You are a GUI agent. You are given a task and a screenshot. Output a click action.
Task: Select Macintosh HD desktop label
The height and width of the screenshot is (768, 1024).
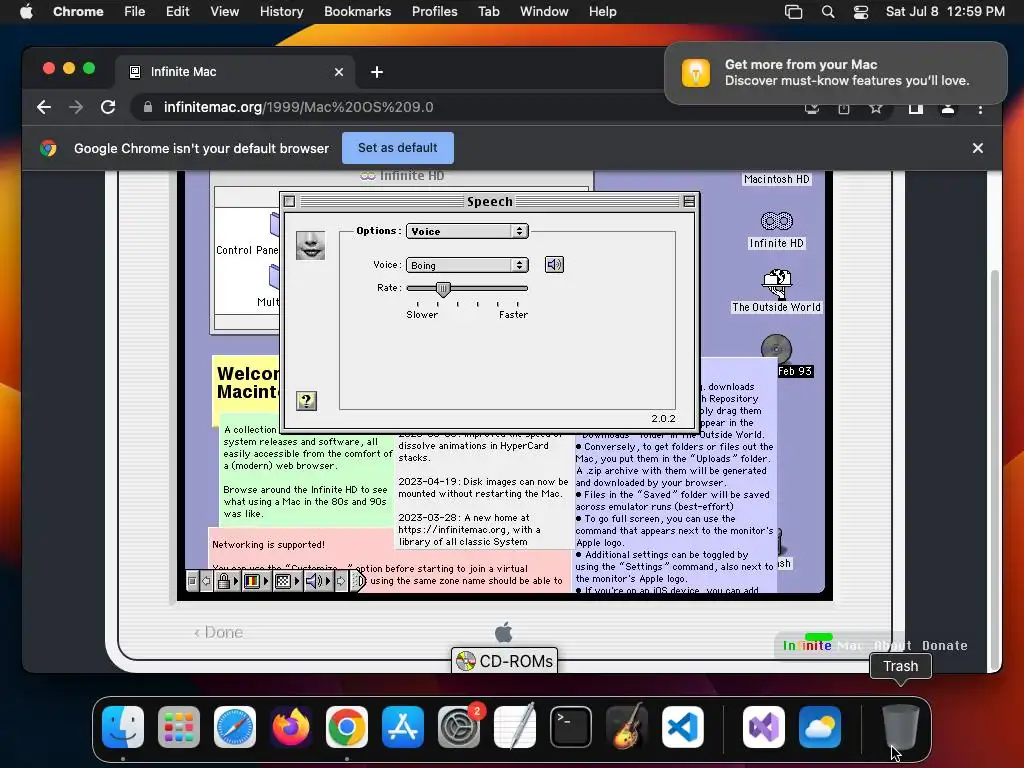point(776,179)
